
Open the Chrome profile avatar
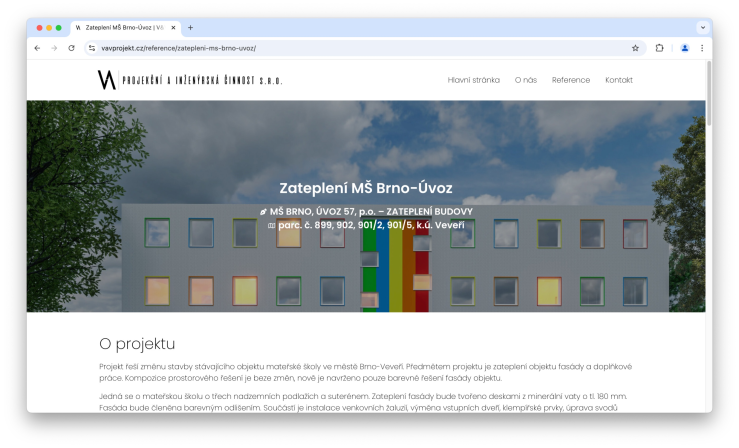click(x=685, y=48)
